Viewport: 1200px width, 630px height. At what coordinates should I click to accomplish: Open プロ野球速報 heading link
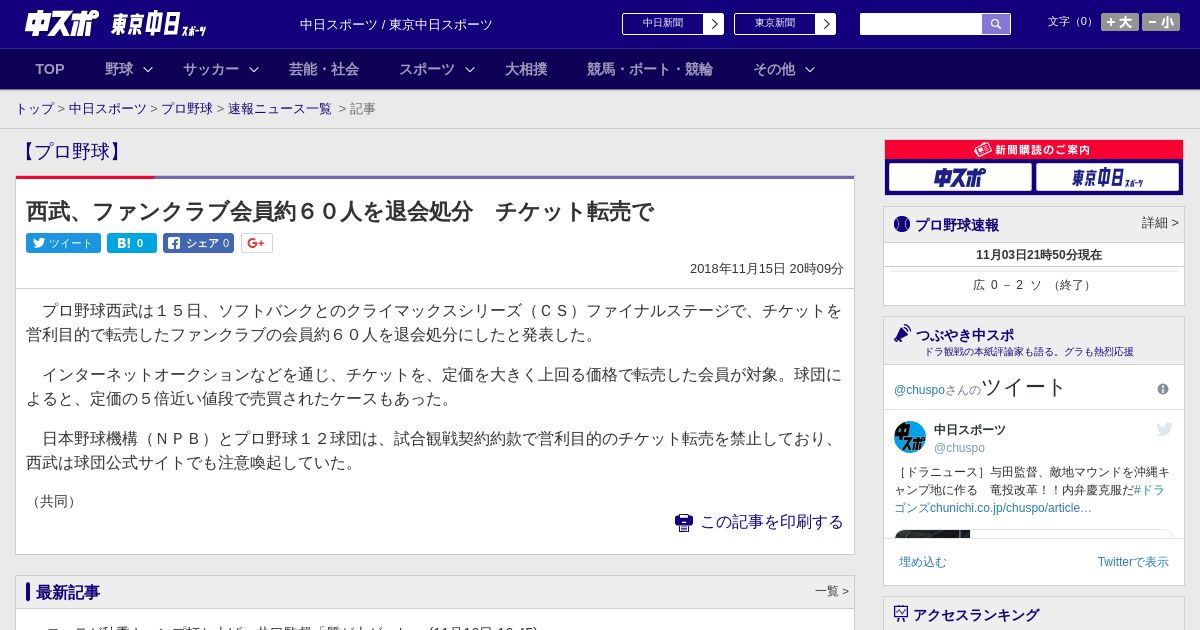coord(957,225)
